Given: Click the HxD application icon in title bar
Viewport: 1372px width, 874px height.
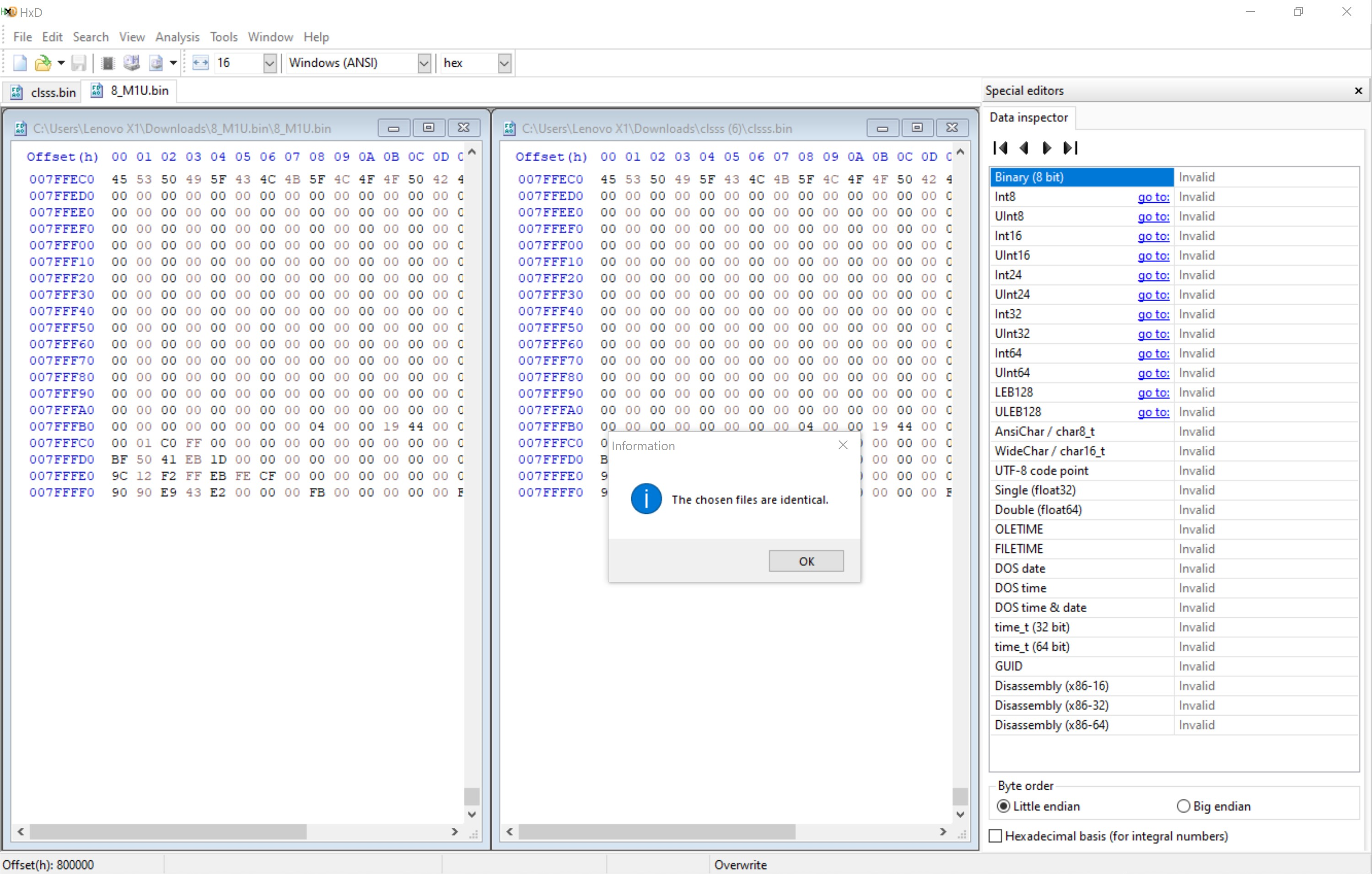Looking at the screenshot, I should [9, 12].
